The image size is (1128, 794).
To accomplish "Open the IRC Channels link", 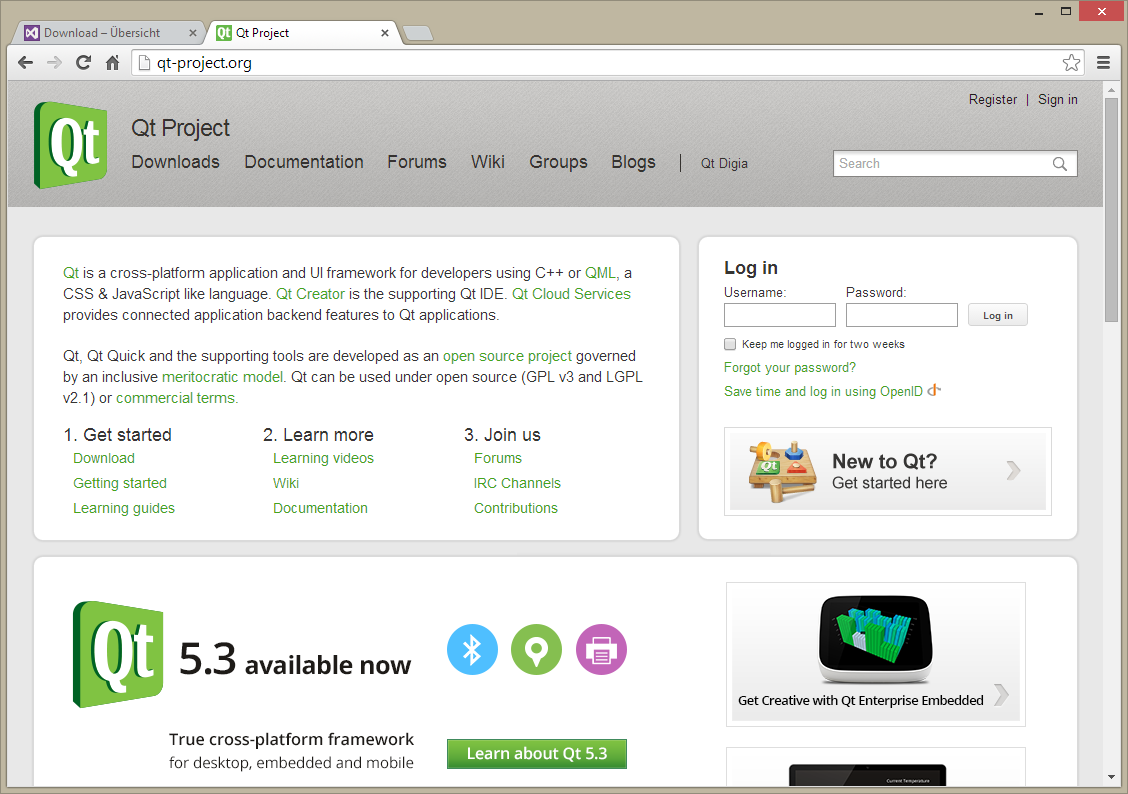I will pyautogui.click(x=517, y=483).
